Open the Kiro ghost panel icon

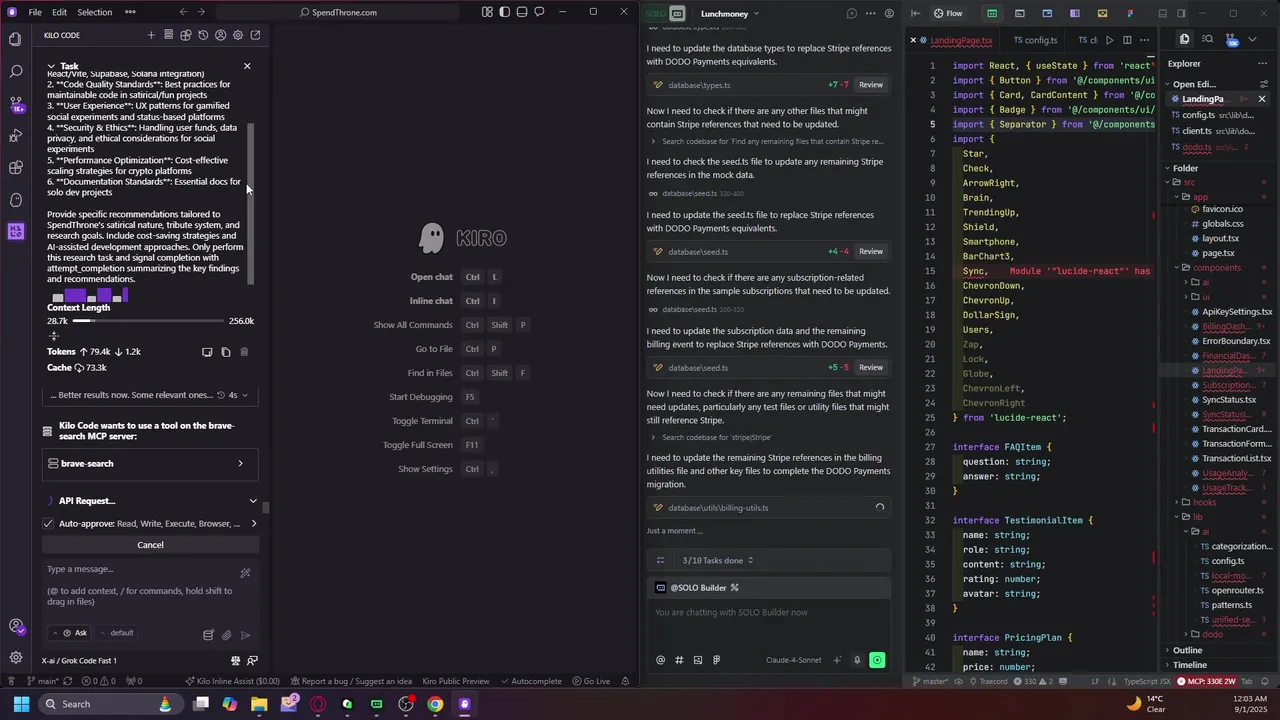tap(15, 199)
